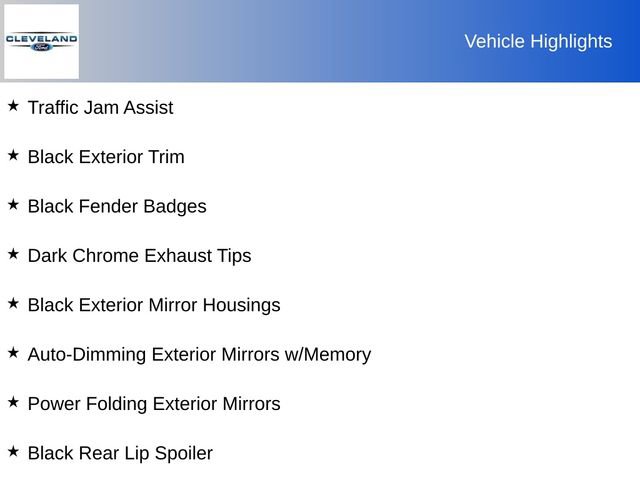The image size is (640, 480).
Task: Select the Power Folding Exterior Mirrors item
Action: point(154,404)
